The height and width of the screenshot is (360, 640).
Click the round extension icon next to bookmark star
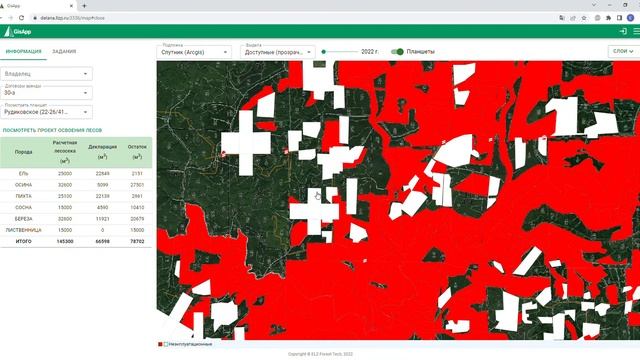point(598,18)
